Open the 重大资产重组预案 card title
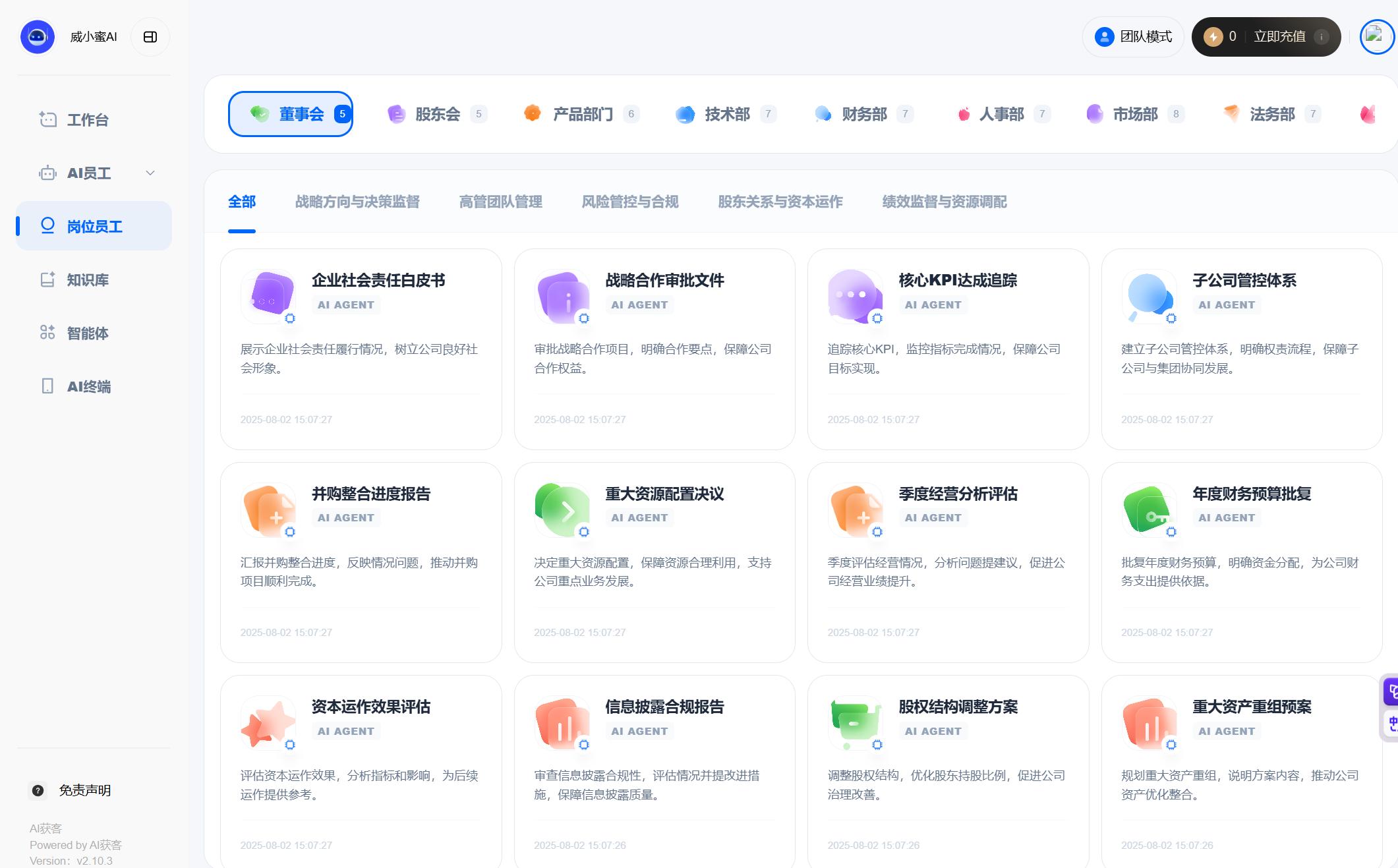Image resolution: width=1398 pixels, height=868 pixels. pyautogui.click(x=1252, y=707)
